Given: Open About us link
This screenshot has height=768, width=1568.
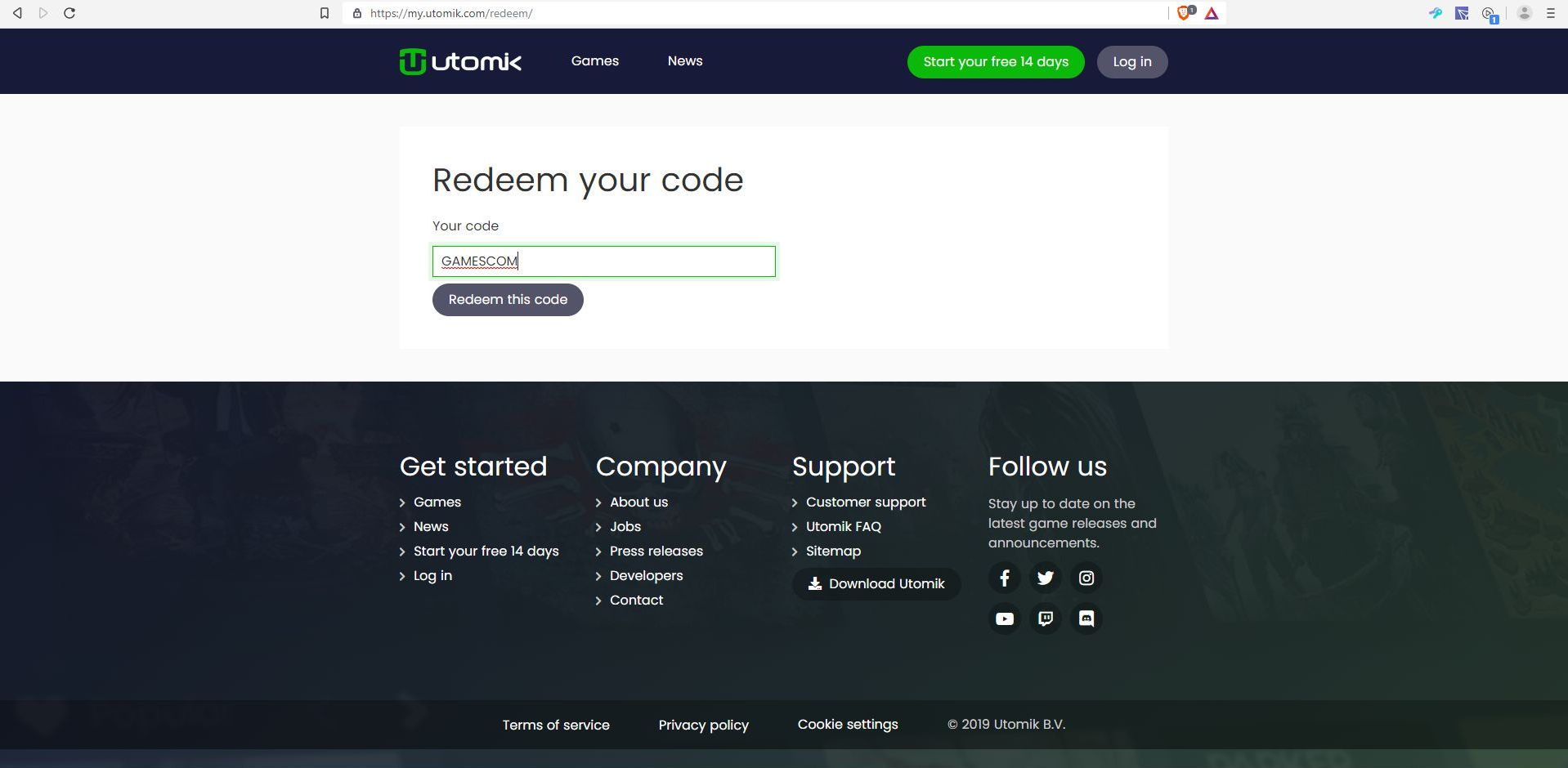Looking at the screenshot, I should pos(638,502).
